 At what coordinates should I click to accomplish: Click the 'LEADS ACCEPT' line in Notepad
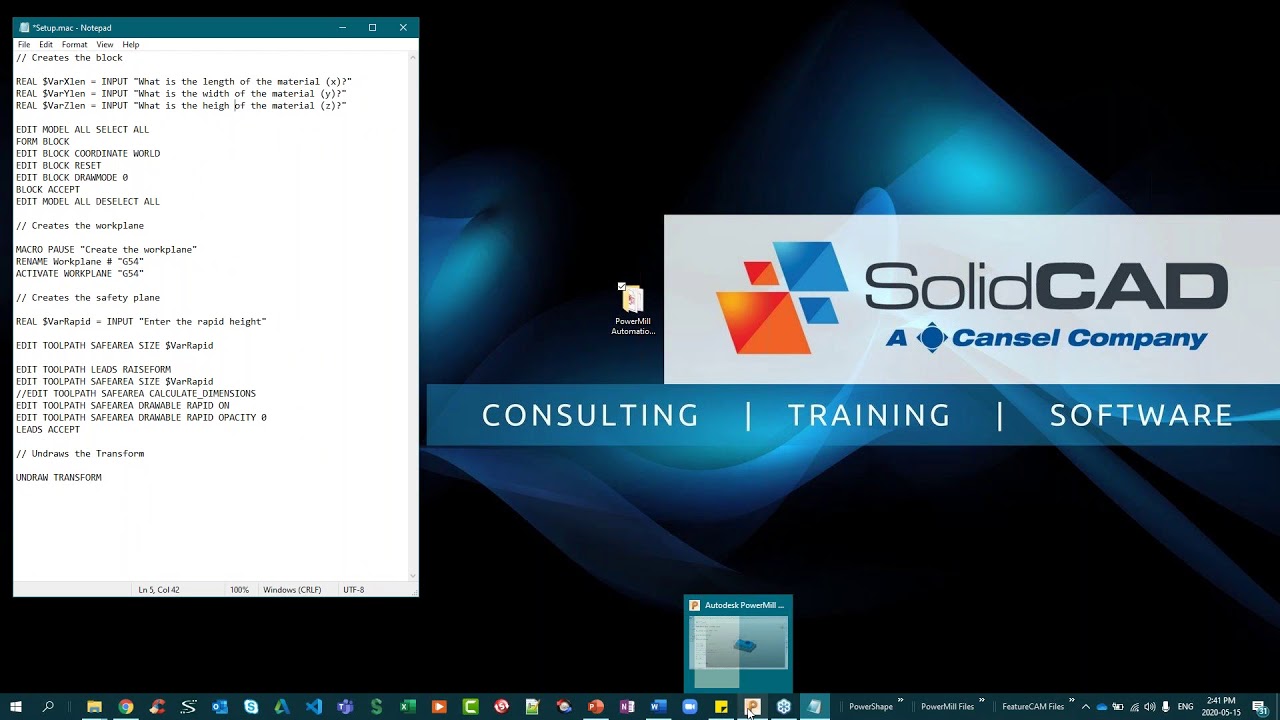pos(48,429)
